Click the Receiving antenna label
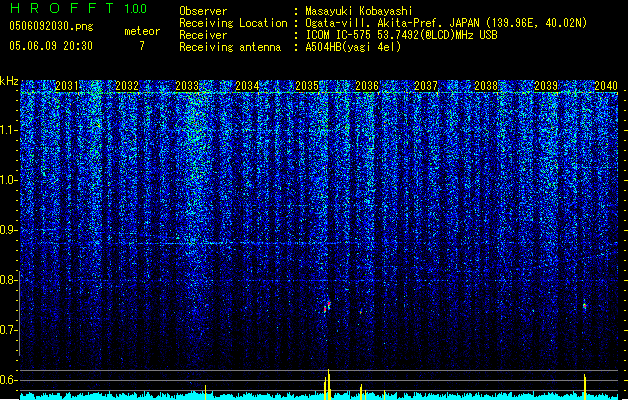 click(x=230, y=47)
